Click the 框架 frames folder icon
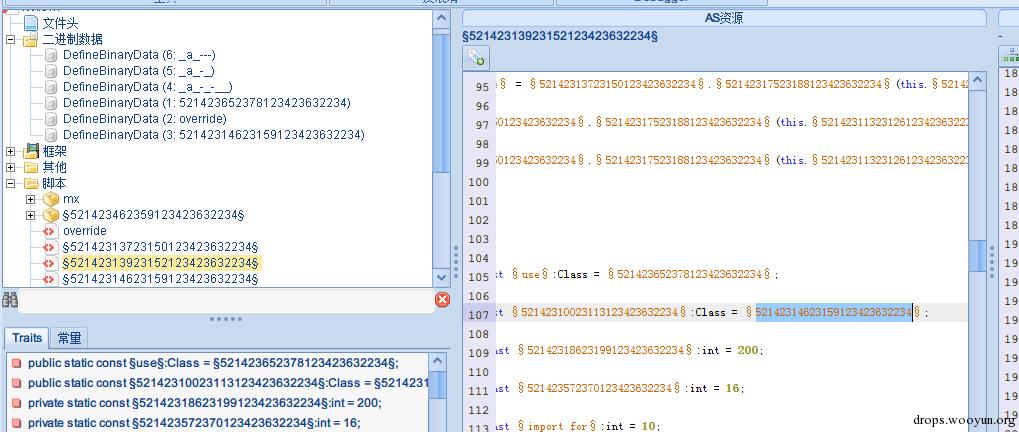The height and width of the screenshot is (432, 1019). click(x=31, y=151)
